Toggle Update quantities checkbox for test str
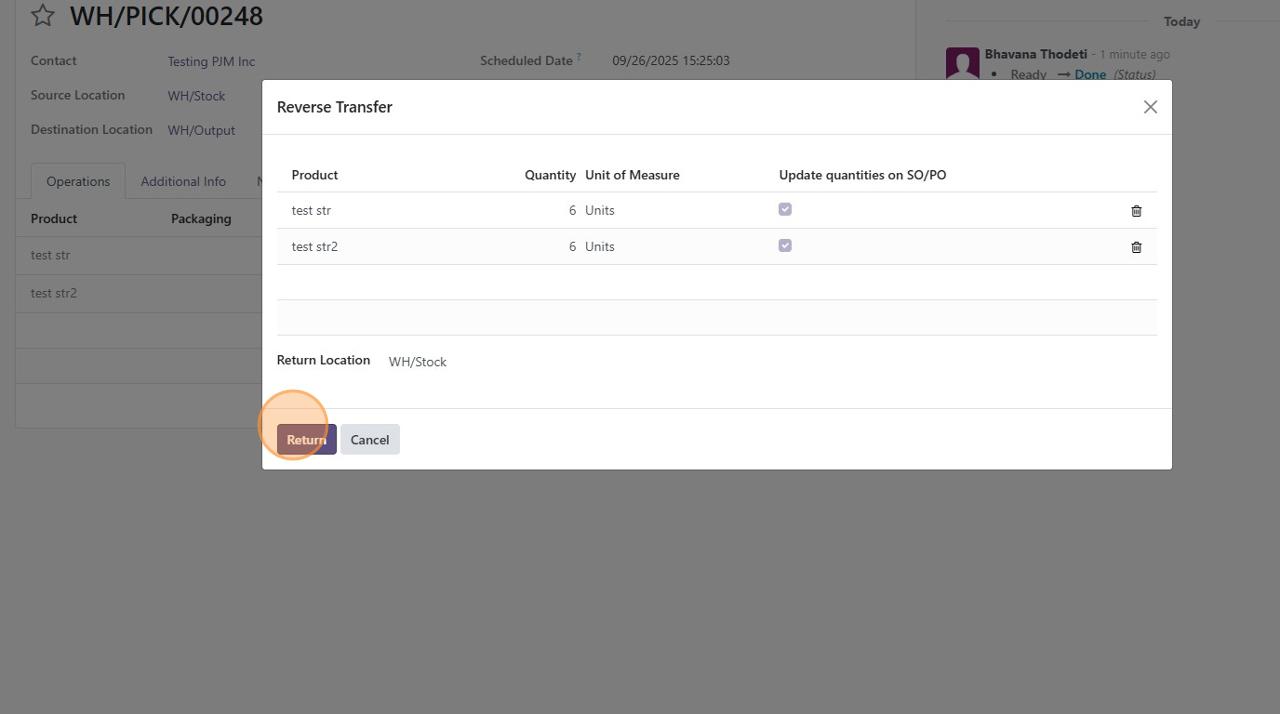This screenshot has height=714, width=1280. tap(785, 210)
